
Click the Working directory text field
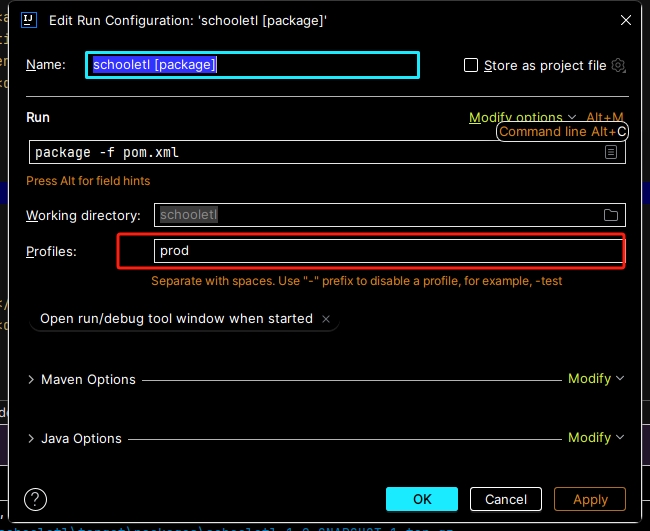(x=375, y=215)
